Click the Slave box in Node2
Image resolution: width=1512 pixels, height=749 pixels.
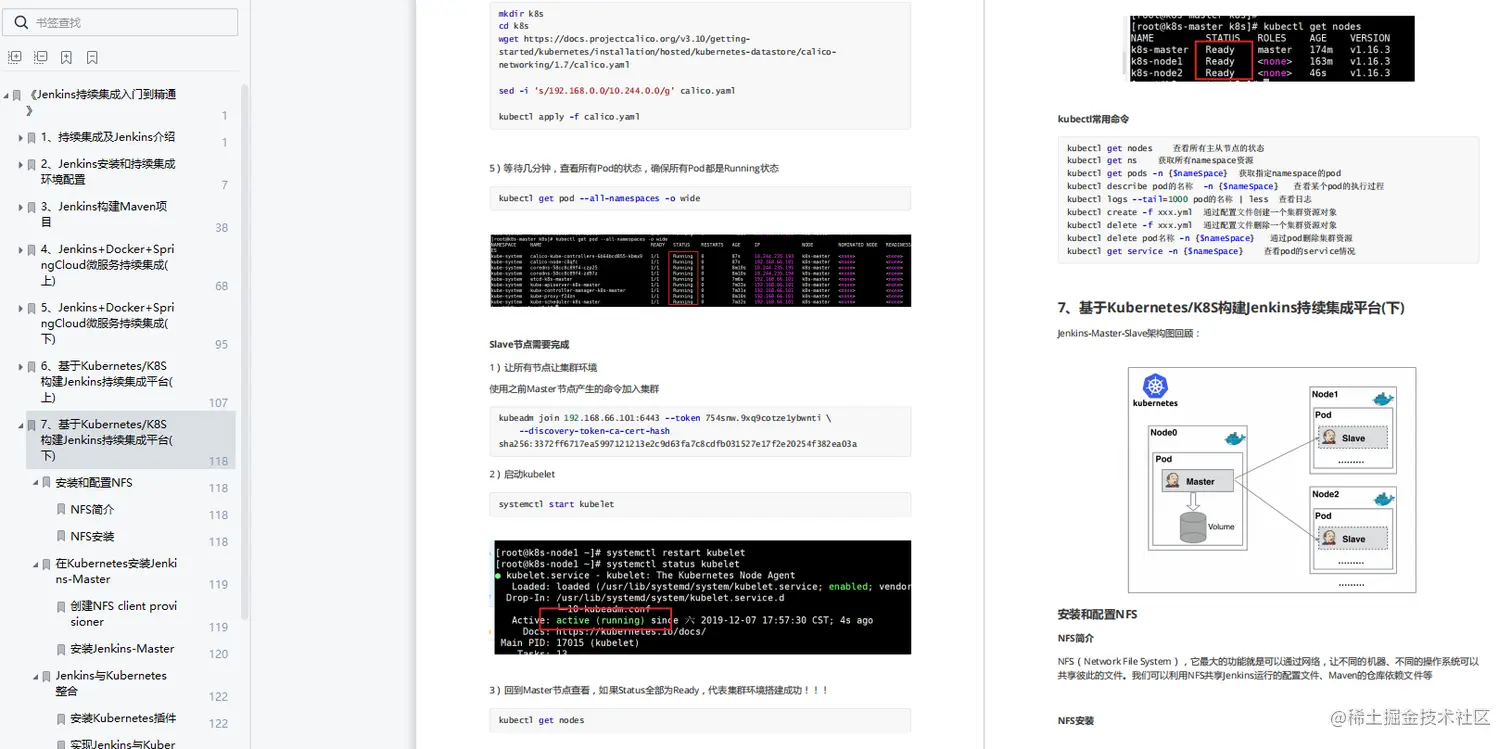click(1352, 538)
